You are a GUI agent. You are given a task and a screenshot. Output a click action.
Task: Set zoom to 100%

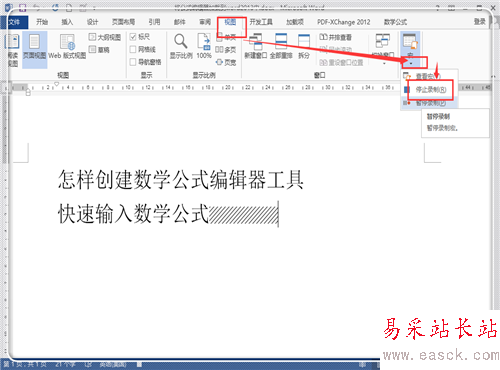[x=204, y=47]
